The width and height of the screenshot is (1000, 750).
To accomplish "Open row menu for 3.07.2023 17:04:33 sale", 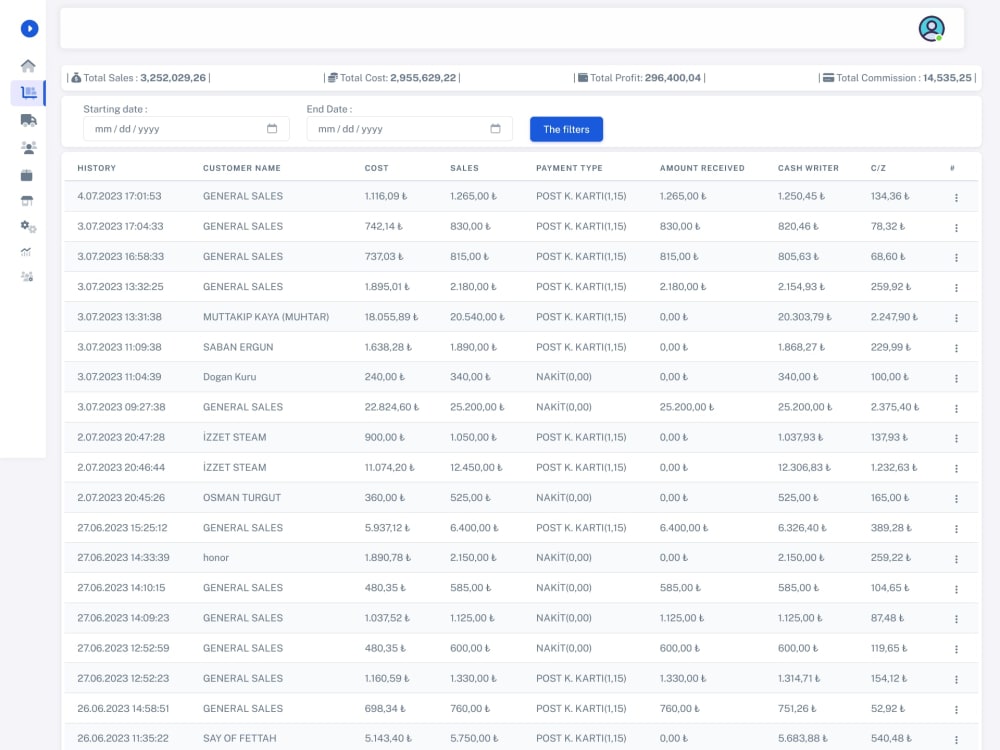I will coord(956,228).
